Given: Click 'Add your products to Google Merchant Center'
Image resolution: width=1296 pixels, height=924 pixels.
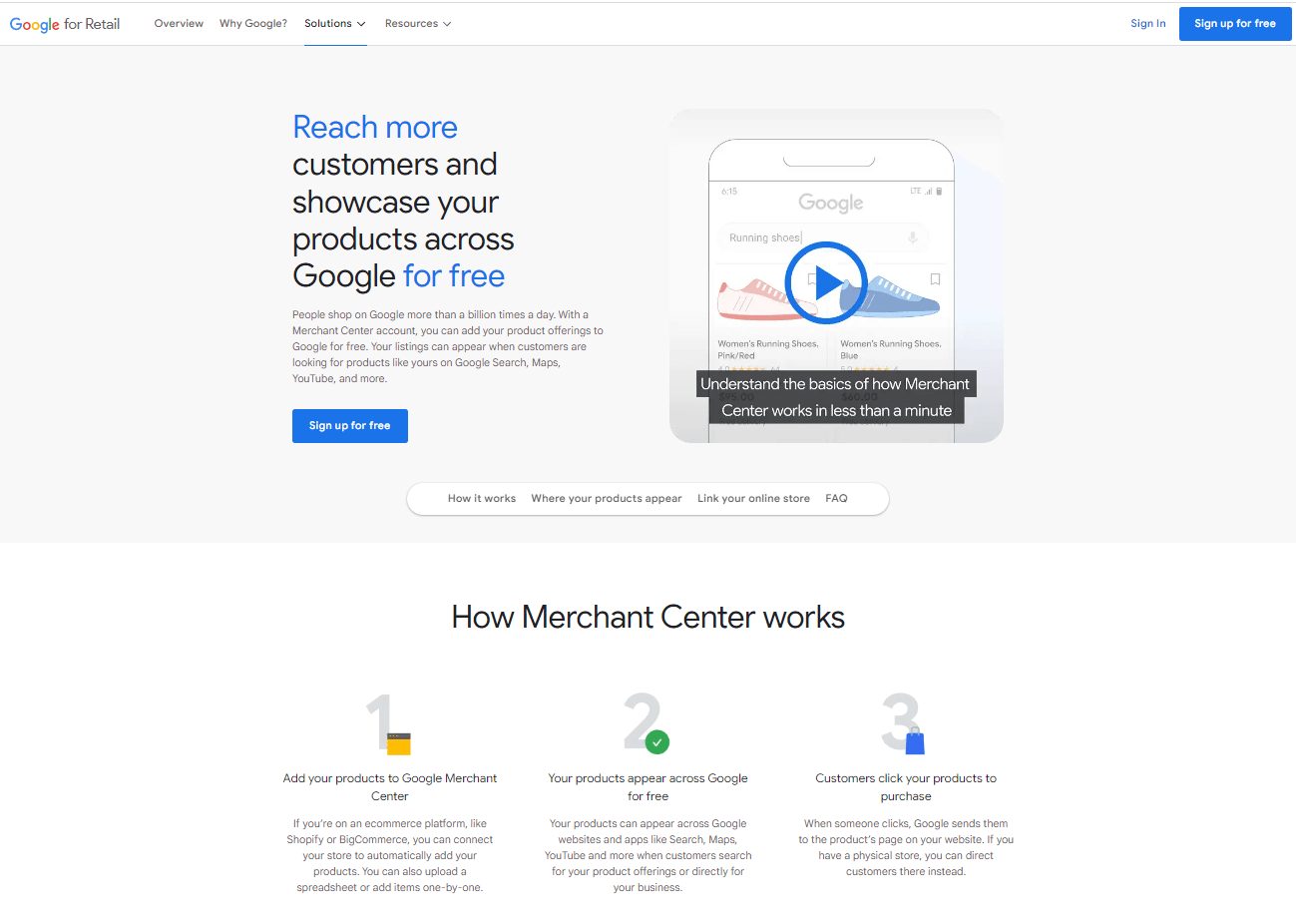Looking at the screenshot, I should (390, 787).
